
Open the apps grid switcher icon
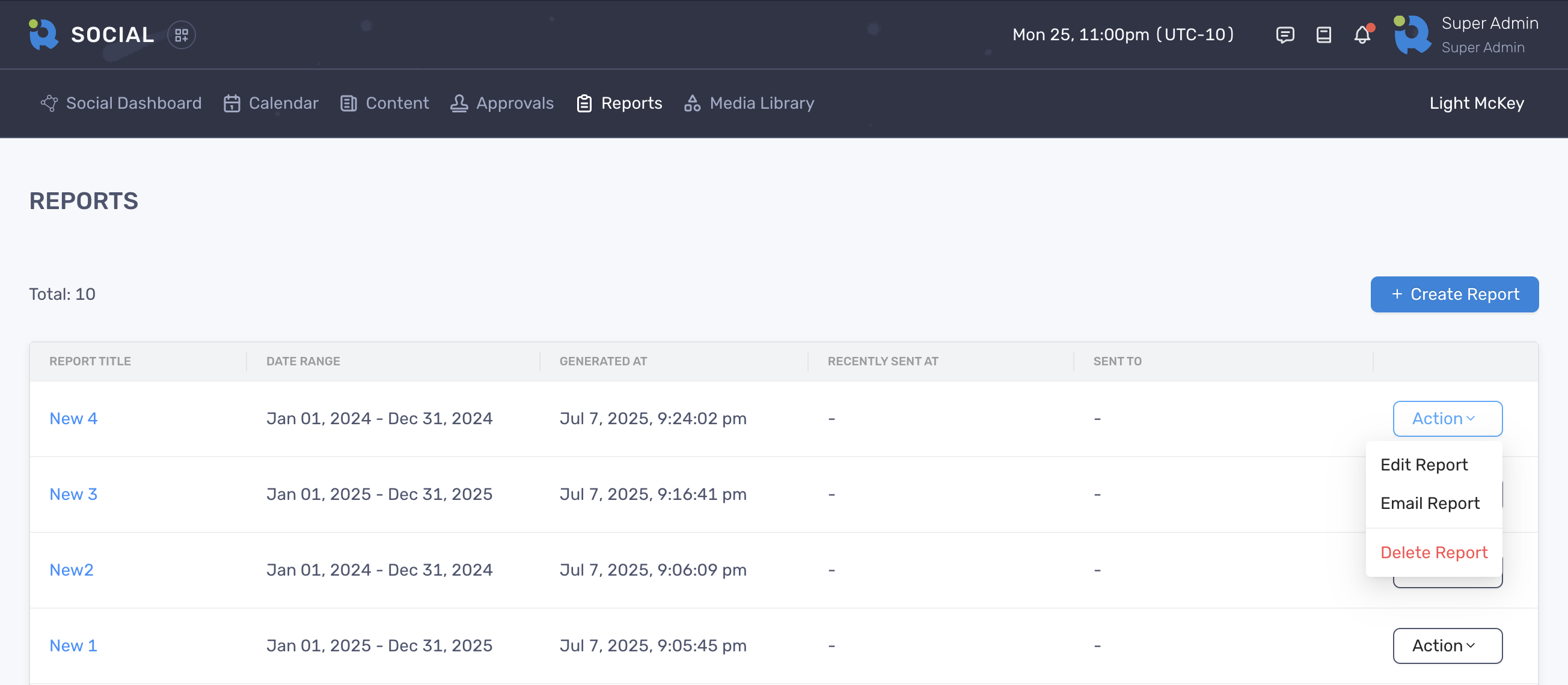[182, 35]
